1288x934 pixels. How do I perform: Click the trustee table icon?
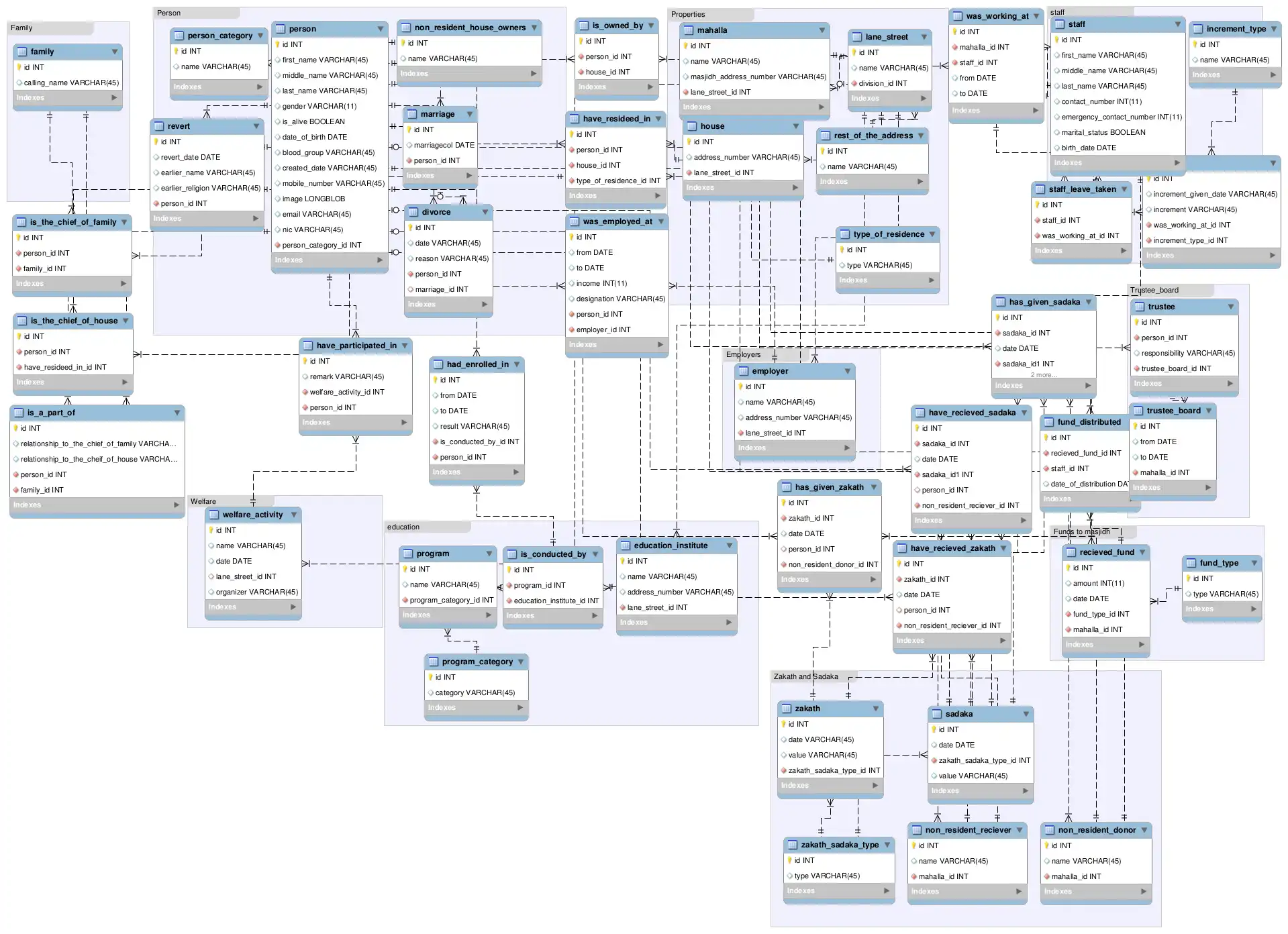point(1140,307)
